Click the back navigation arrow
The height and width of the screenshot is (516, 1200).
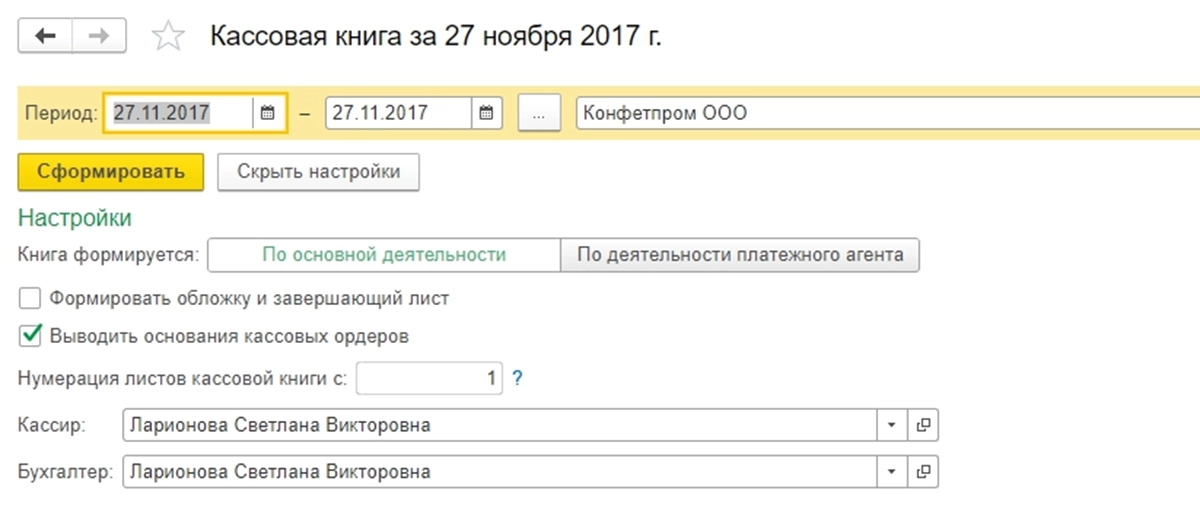pyautogui.click(x=45, y=36)
